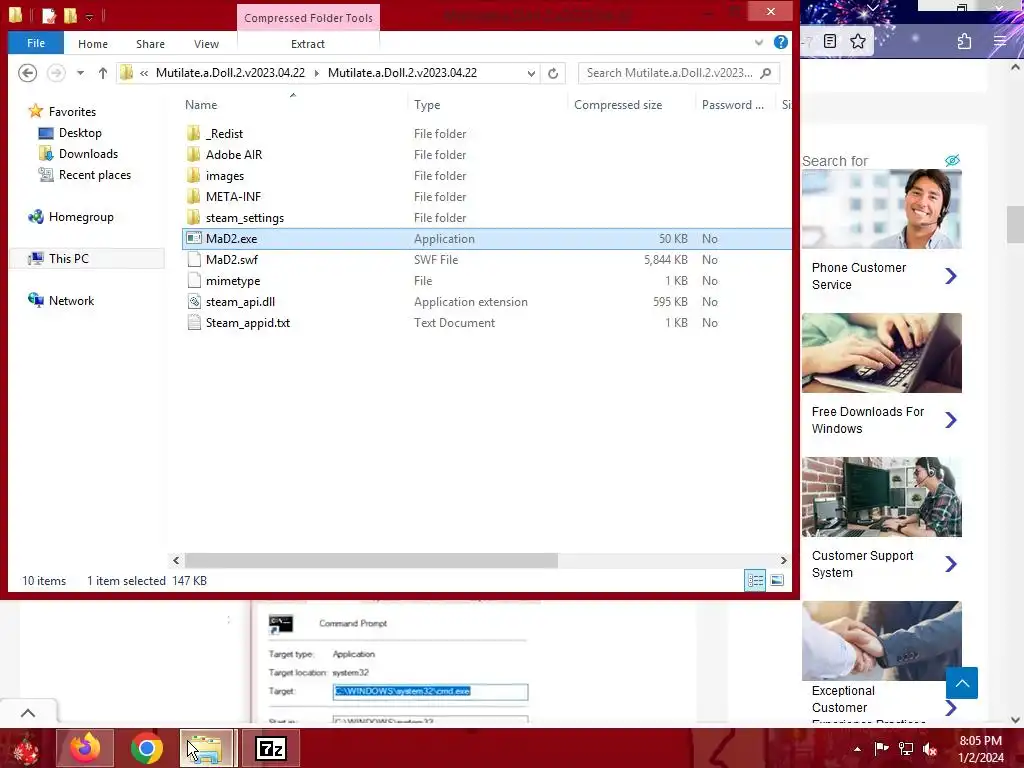Switch to details view layout
Screen dimensions: 1024x768
(x=756, y=580)
